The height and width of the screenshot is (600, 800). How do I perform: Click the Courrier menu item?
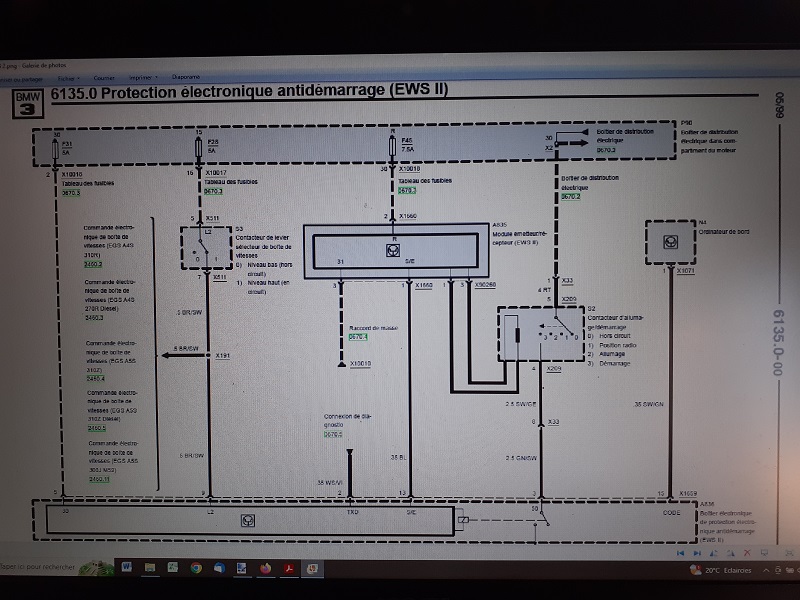point(104,78)
